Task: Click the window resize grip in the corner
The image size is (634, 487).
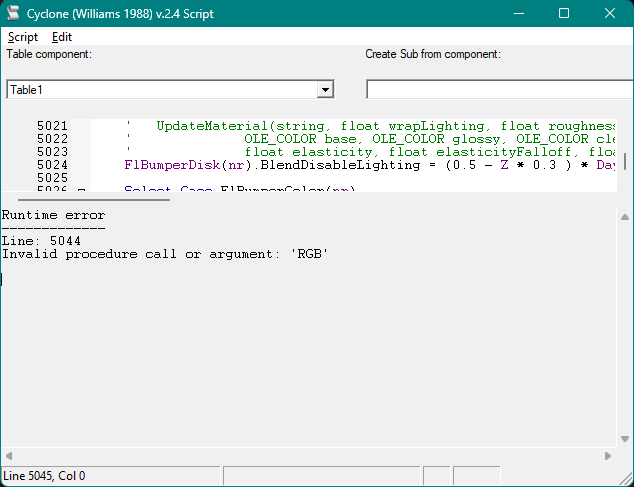Action: tap(625, 478)
